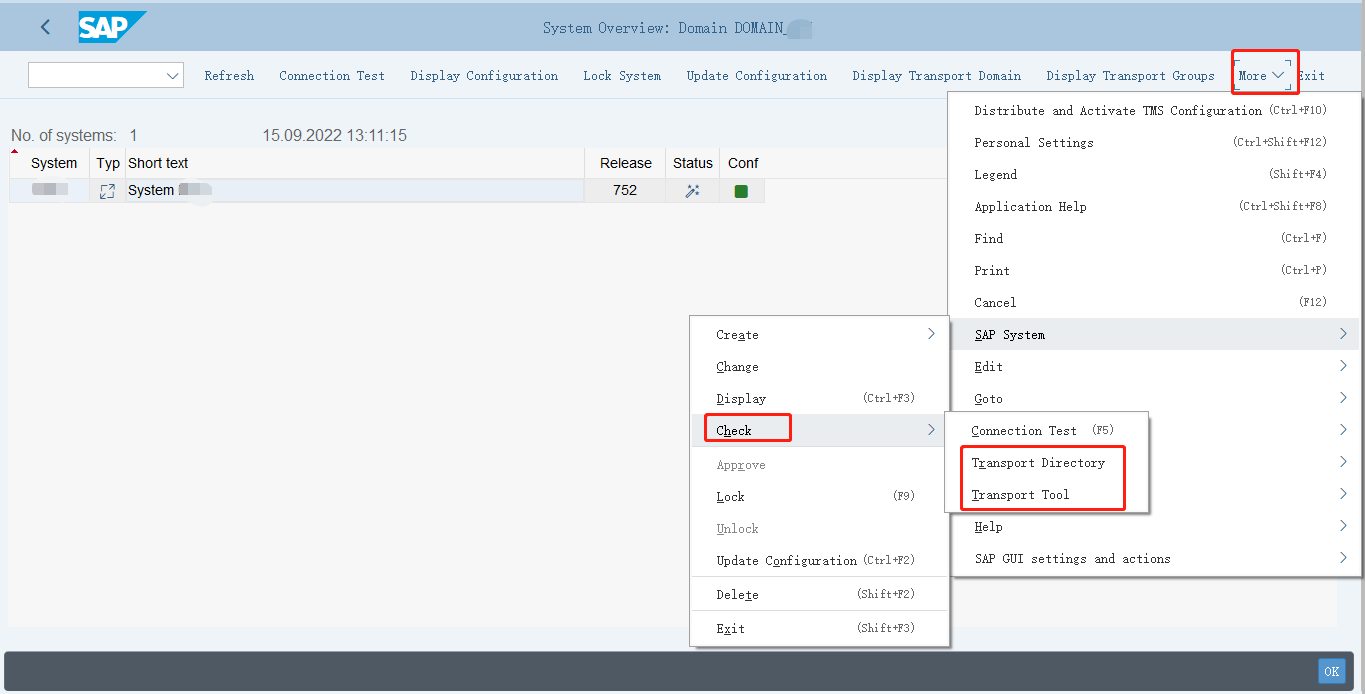Open SAP GUI settings and actions
1365x694 pixels.
[1072, 559]
